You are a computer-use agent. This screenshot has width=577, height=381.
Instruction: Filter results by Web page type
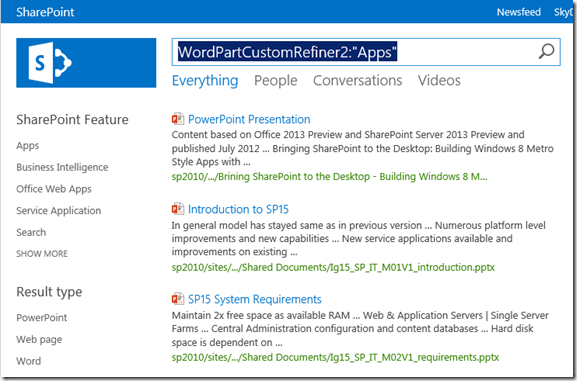coord(39,339)
